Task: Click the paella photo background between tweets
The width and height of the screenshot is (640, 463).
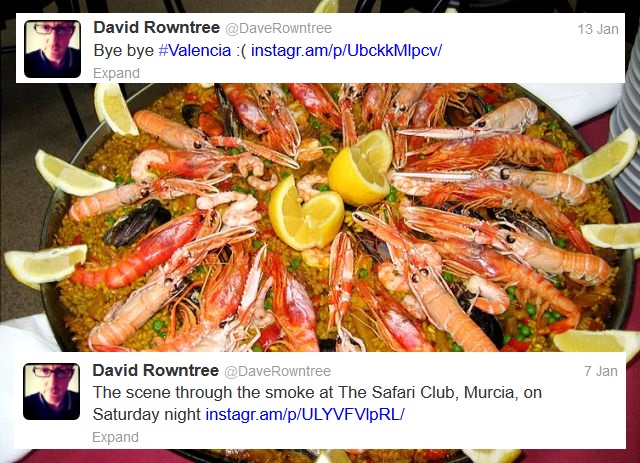Action: pyautogui.click(x=320, y=217)
